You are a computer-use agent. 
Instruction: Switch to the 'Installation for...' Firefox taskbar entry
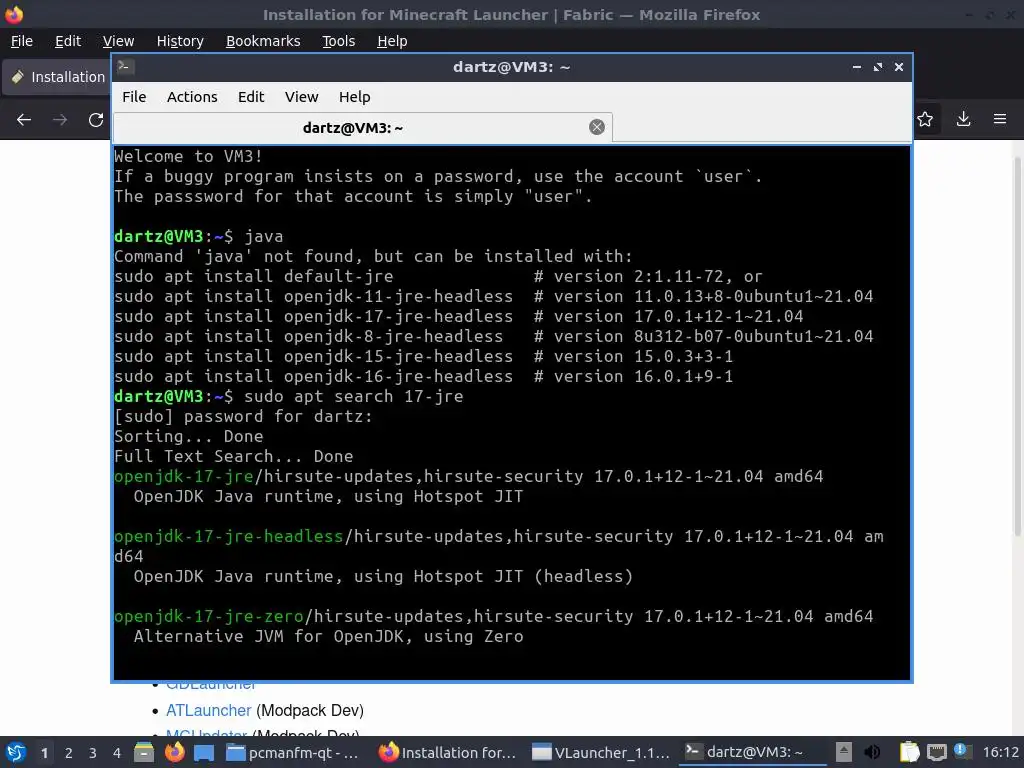click(447, 752)
